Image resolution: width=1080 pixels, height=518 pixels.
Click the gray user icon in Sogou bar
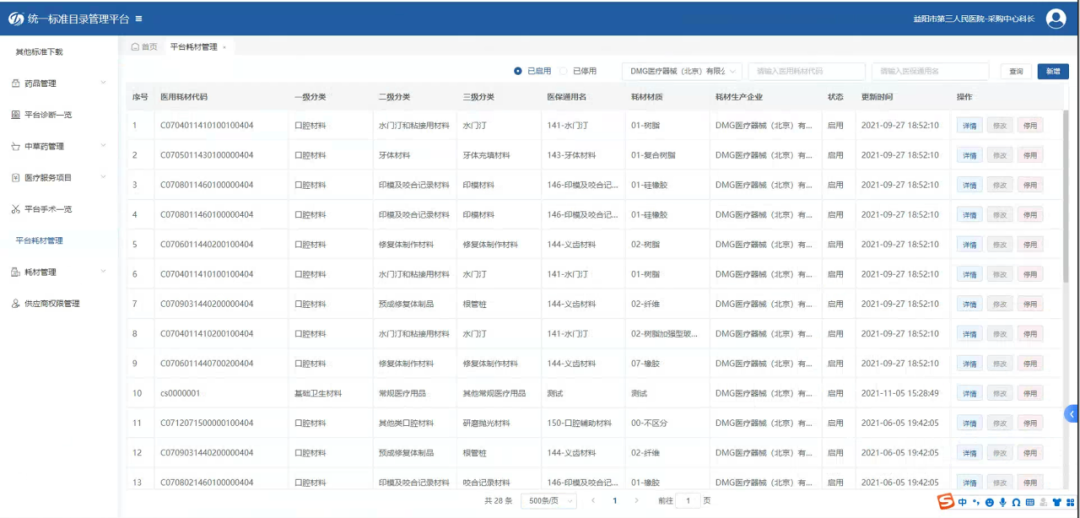pyautogui.click(x=1043, y=501)
